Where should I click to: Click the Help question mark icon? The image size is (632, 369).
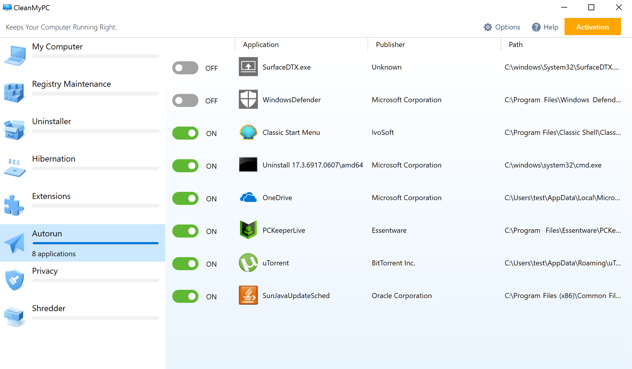536,27
